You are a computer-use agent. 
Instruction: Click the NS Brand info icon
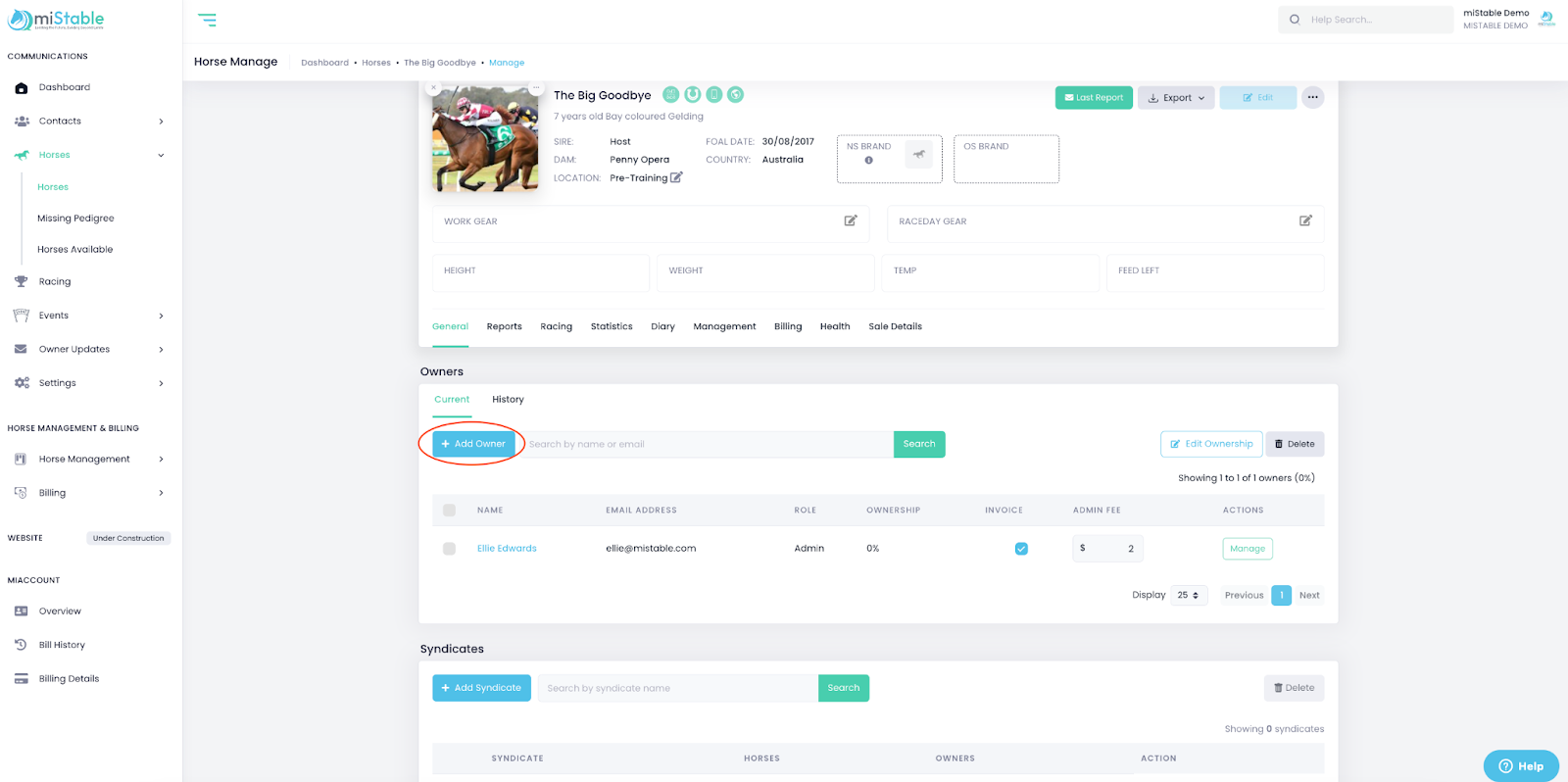[x=868, y=161]
